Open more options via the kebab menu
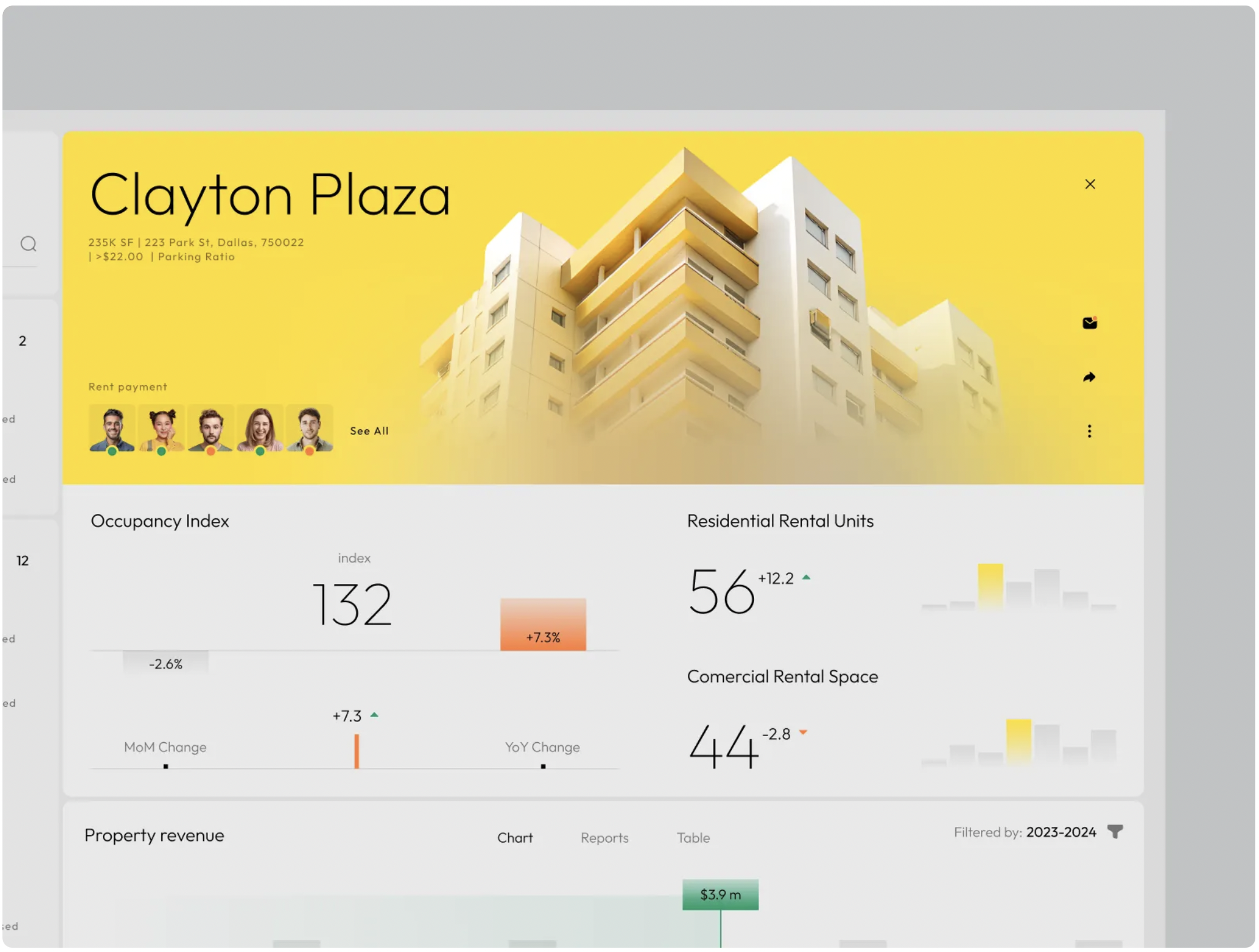The width and height of the screenshot is (1259, 952). (x=1090, y=431)
